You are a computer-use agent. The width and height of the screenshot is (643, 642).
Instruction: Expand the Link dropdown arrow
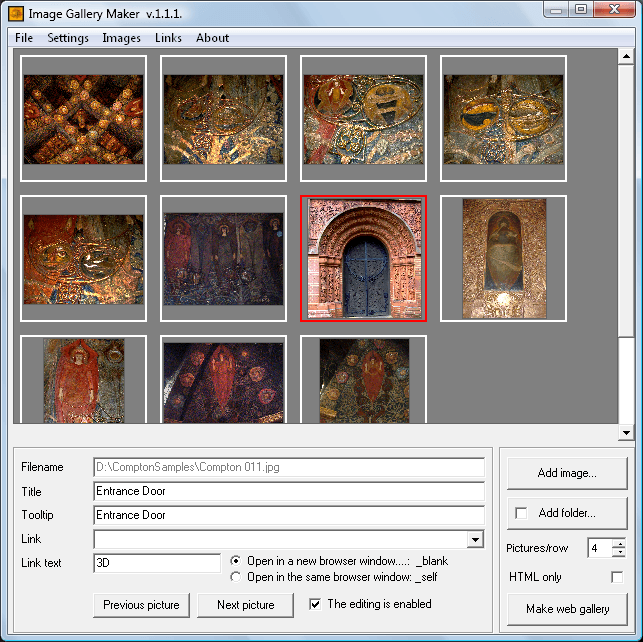point(475,540)
